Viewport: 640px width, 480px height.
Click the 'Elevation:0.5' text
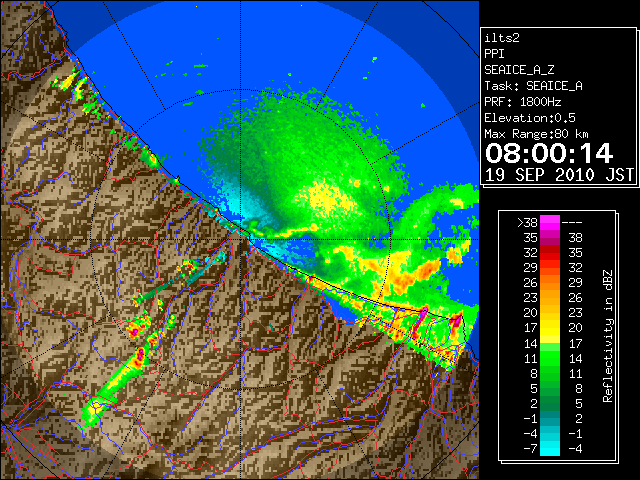click(530, 118)
